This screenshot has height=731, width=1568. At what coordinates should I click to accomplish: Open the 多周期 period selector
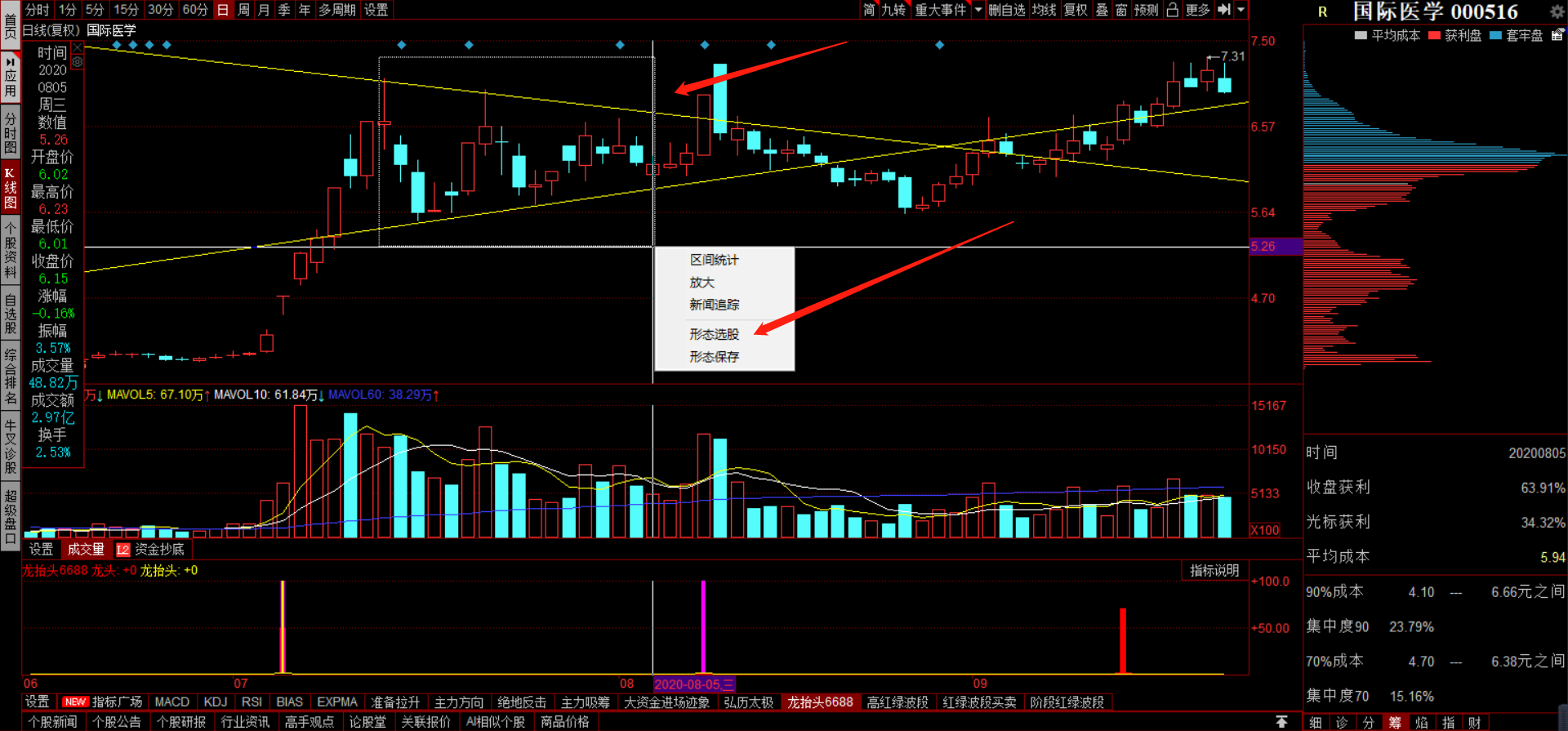336,10
